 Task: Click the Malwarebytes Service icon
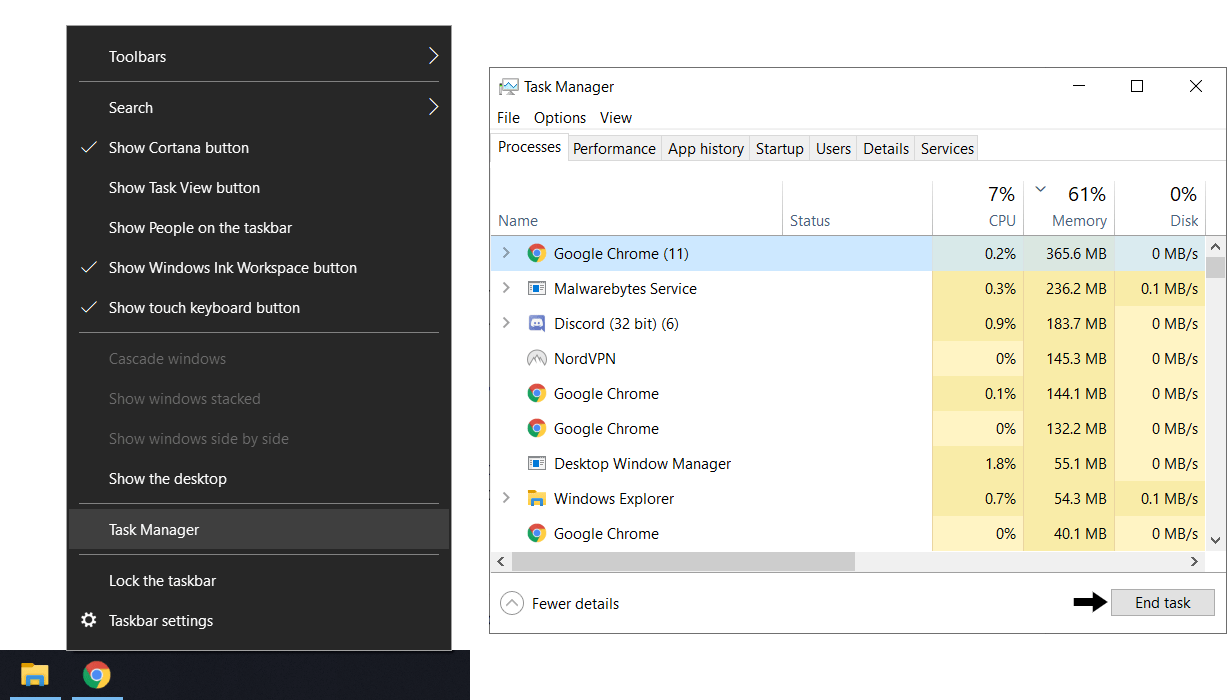point(537,288)
